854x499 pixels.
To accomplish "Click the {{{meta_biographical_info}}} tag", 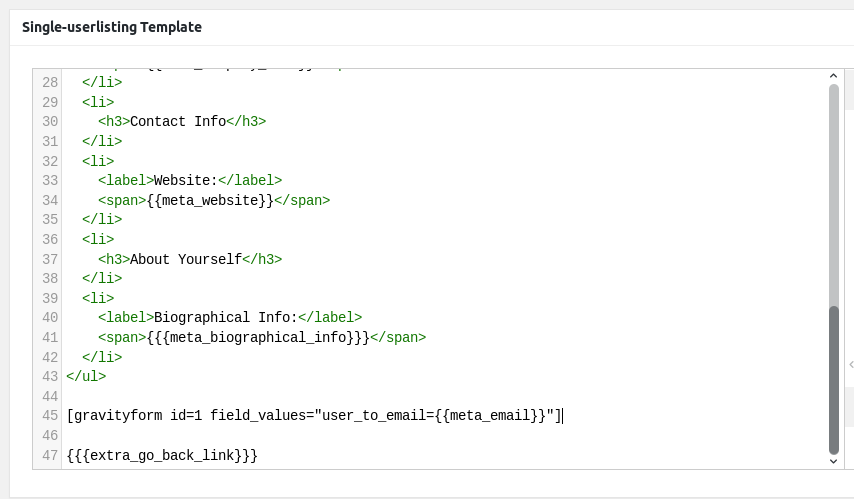I will pyautogui.click(x=258, y=337).
